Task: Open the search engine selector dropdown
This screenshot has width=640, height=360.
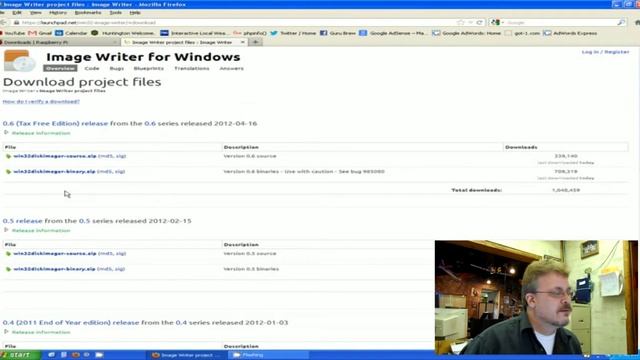Action: tap(498, 22)
